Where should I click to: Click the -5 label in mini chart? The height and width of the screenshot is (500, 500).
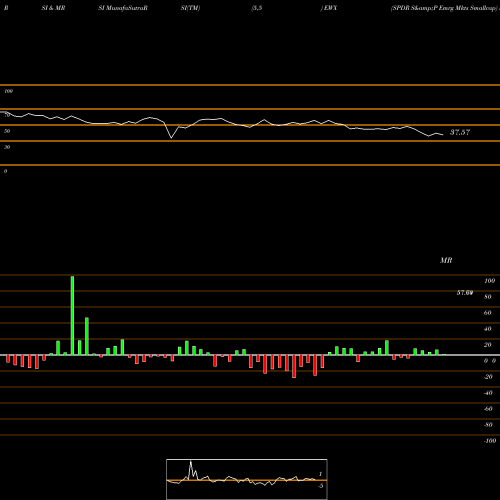320,486
